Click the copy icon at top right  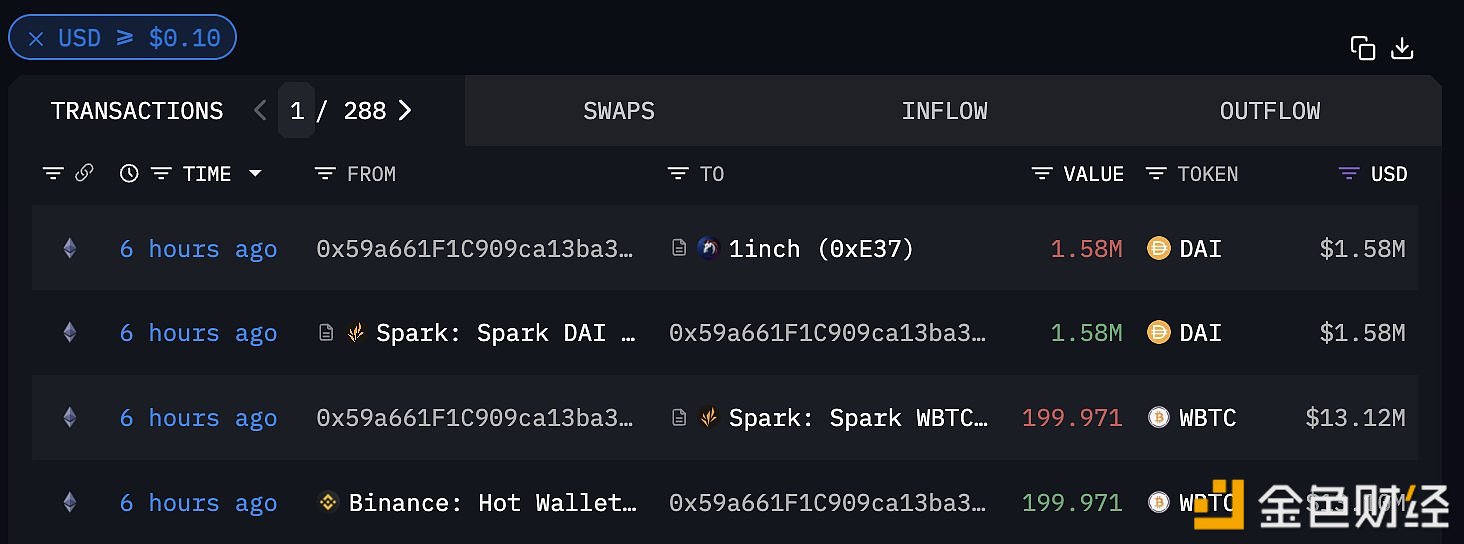pyautogui.click(x=1362, y=48)
